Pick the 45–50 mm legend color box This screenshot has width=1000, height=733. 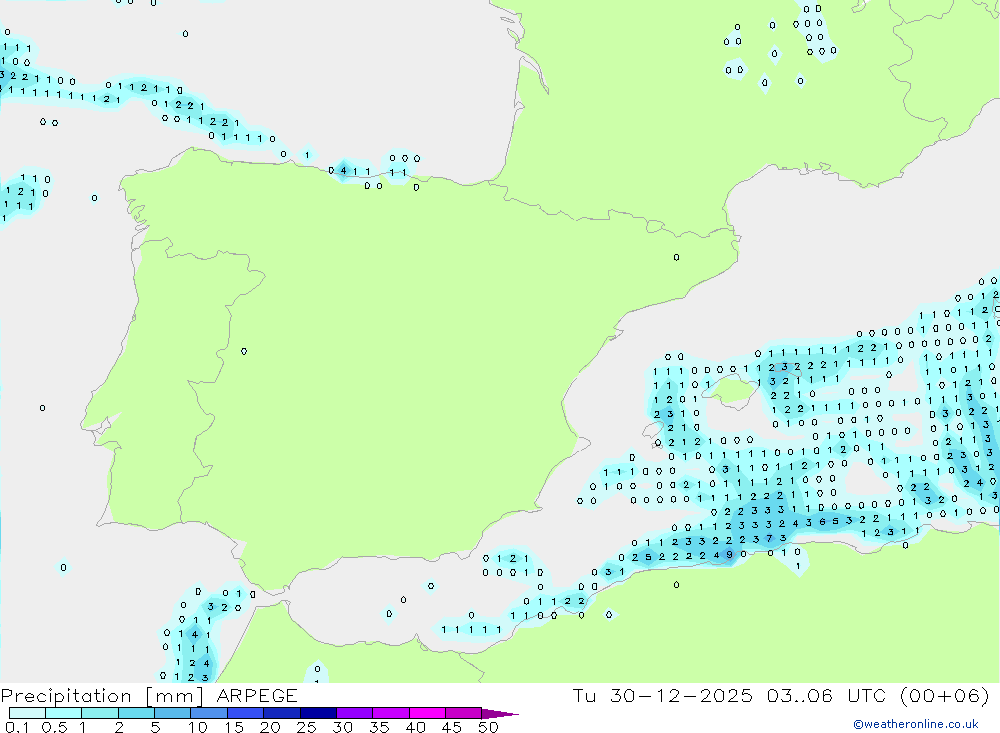[x=464, y=713]
